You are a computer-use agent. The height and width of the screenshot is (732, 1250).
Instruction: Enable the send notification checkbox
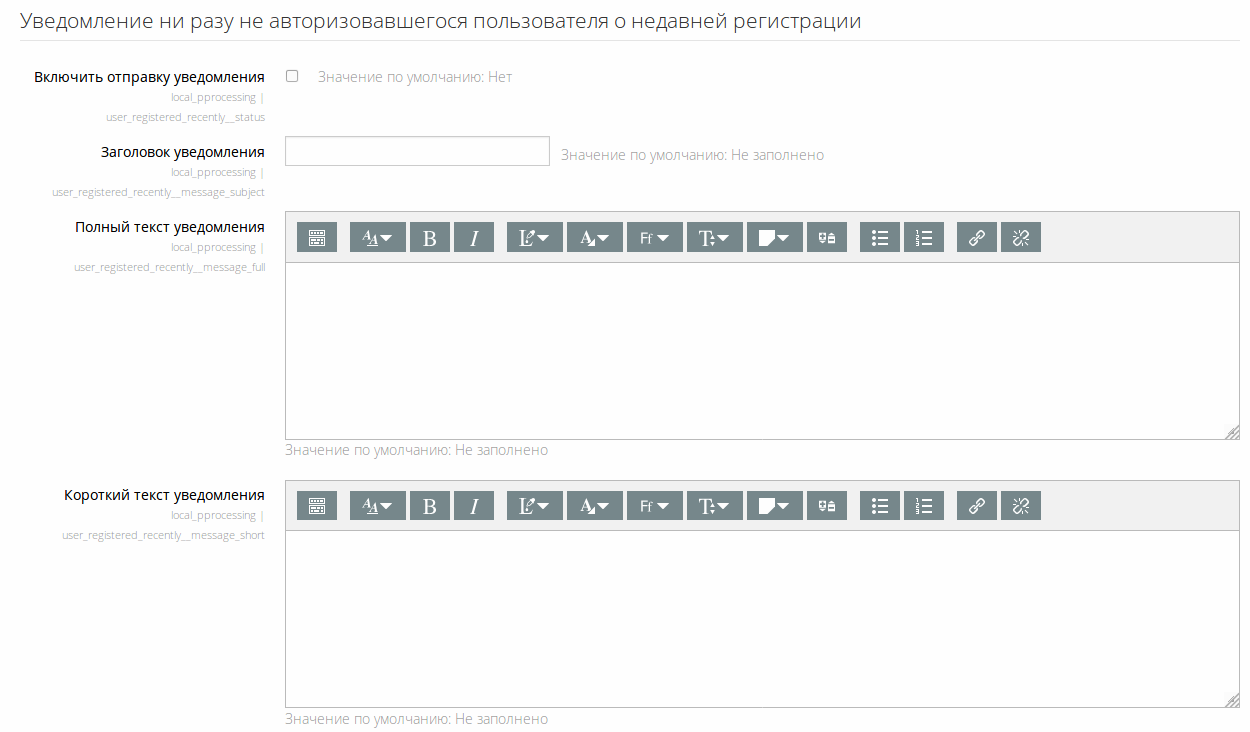point(292,76)
